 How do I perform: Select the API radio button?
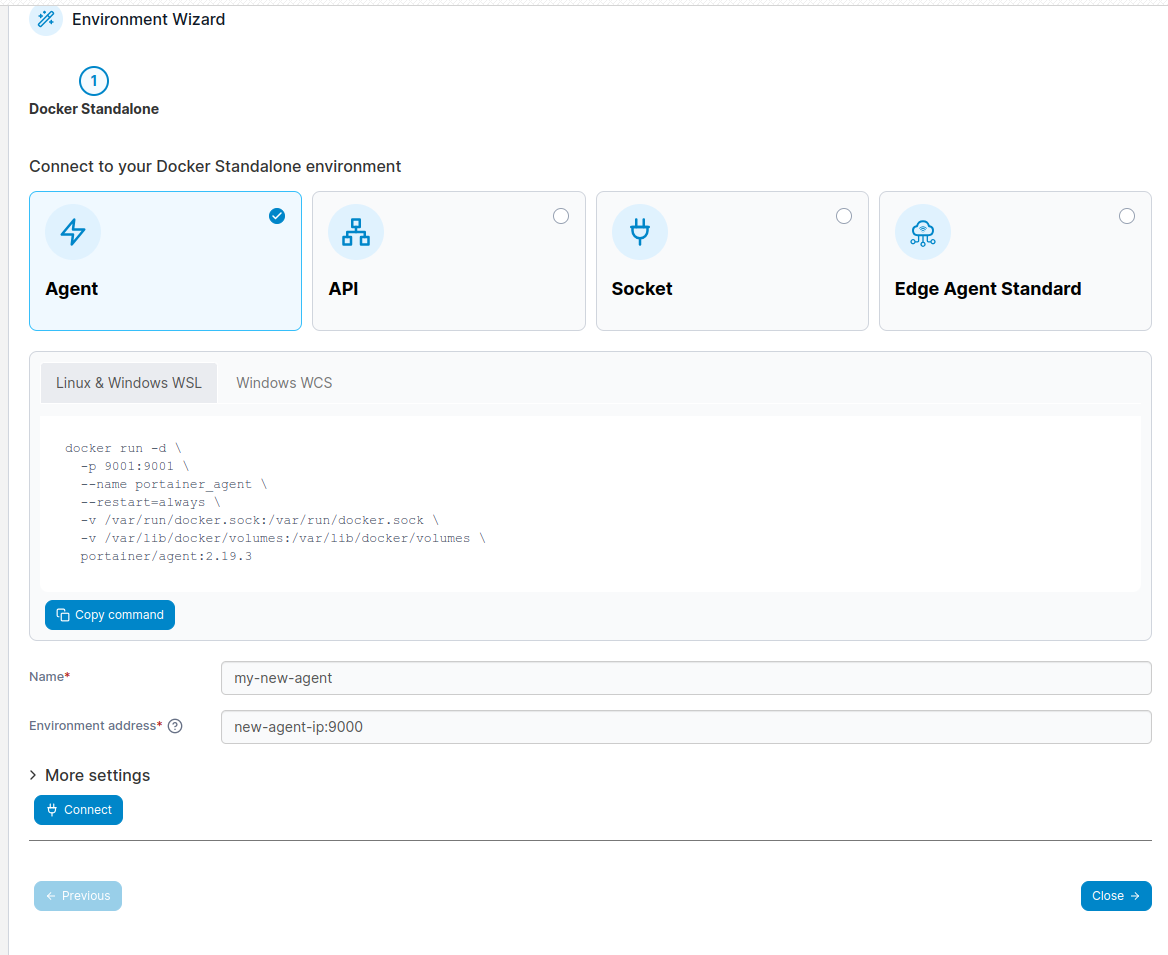(561, 216)
